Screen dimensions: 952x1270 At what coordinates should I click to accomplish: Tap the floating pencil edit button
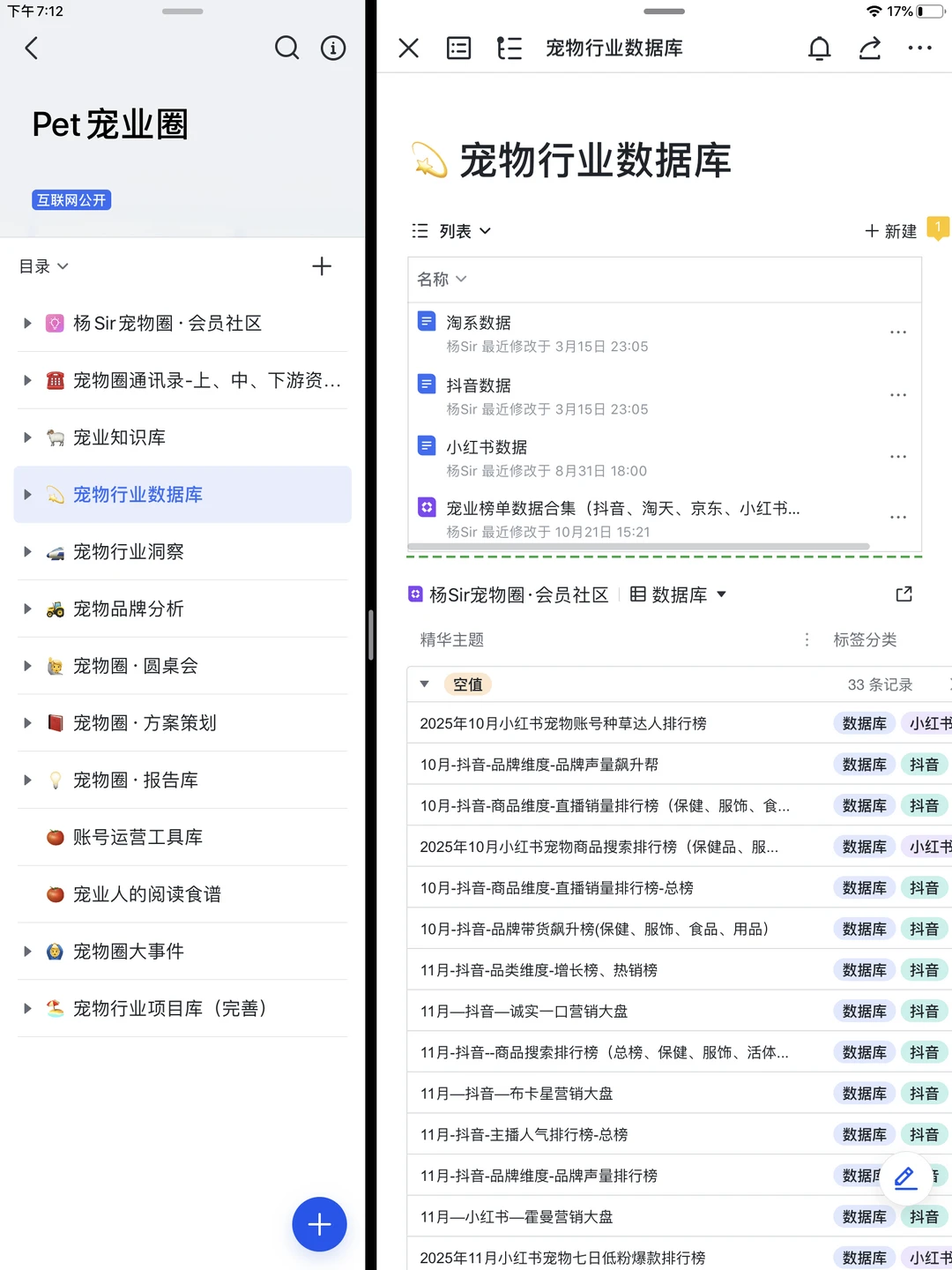(x=904, y=1177)
